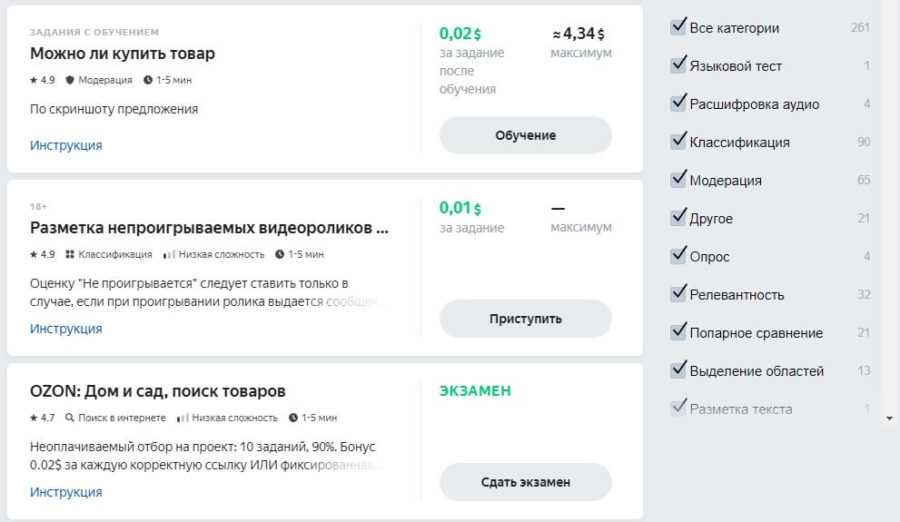Open Инструкция link for "Можно ли купить товар"
The width and height of the screenshot is (900, 522).
pos(66,145)
